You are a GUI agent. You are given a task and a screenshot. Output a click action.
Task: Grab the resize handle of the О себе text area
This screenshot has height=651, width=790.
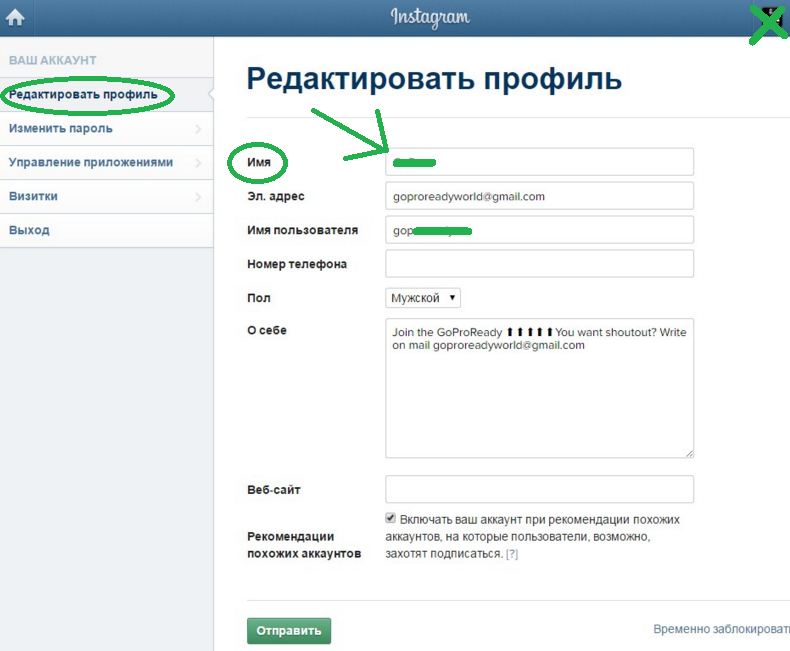(x=689, y=453)
